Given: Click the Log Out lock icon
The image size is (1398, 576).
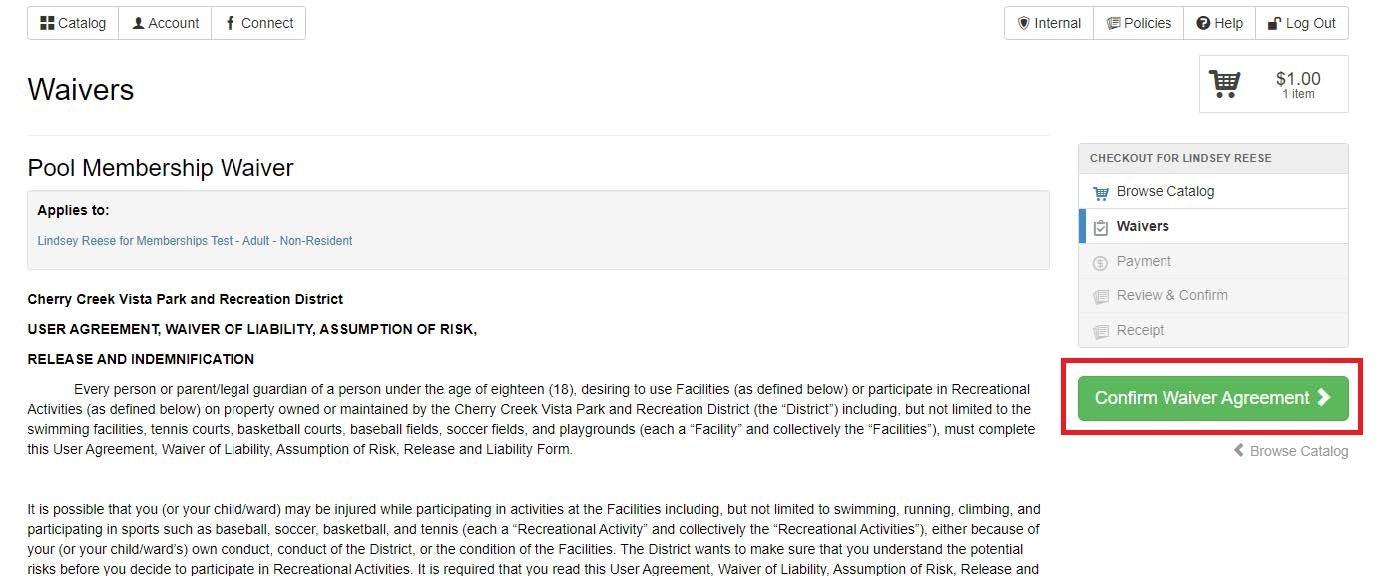Looking at the screenshot, I should click(x=1274, y=23).
